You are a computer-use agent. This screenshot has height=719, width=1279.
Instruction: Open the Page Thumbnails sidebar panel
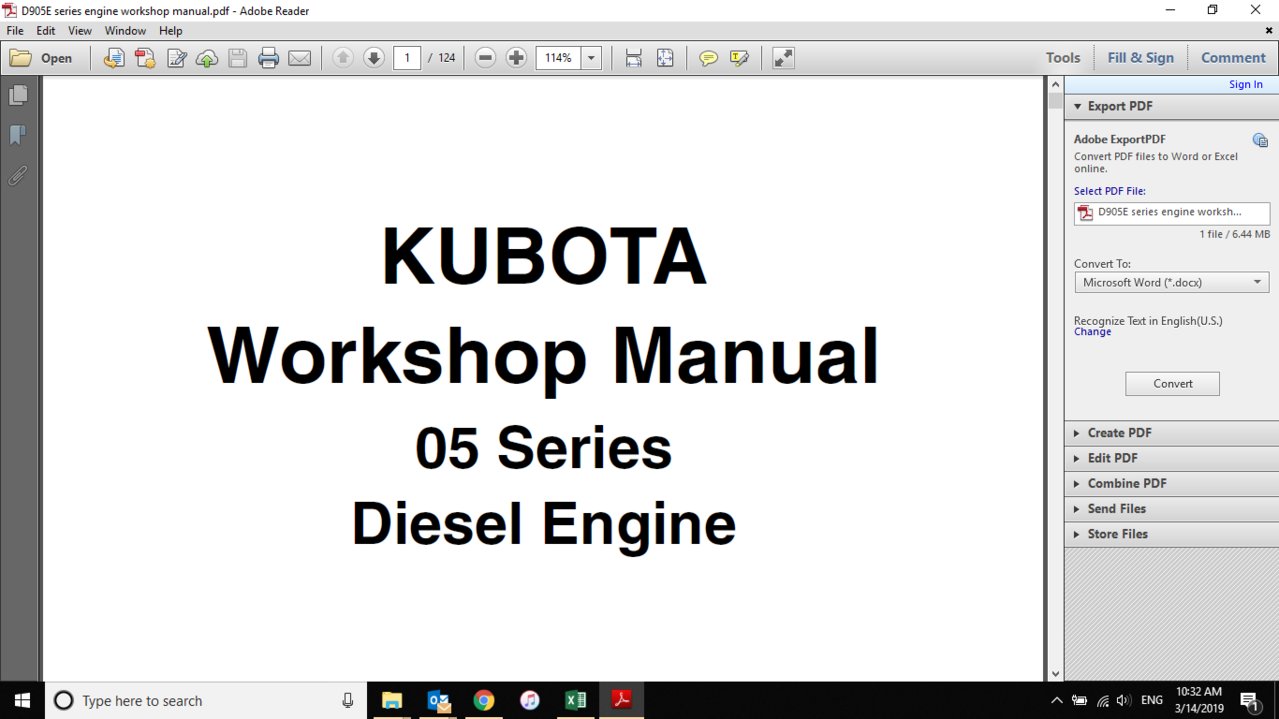click(x=18, y=95)
